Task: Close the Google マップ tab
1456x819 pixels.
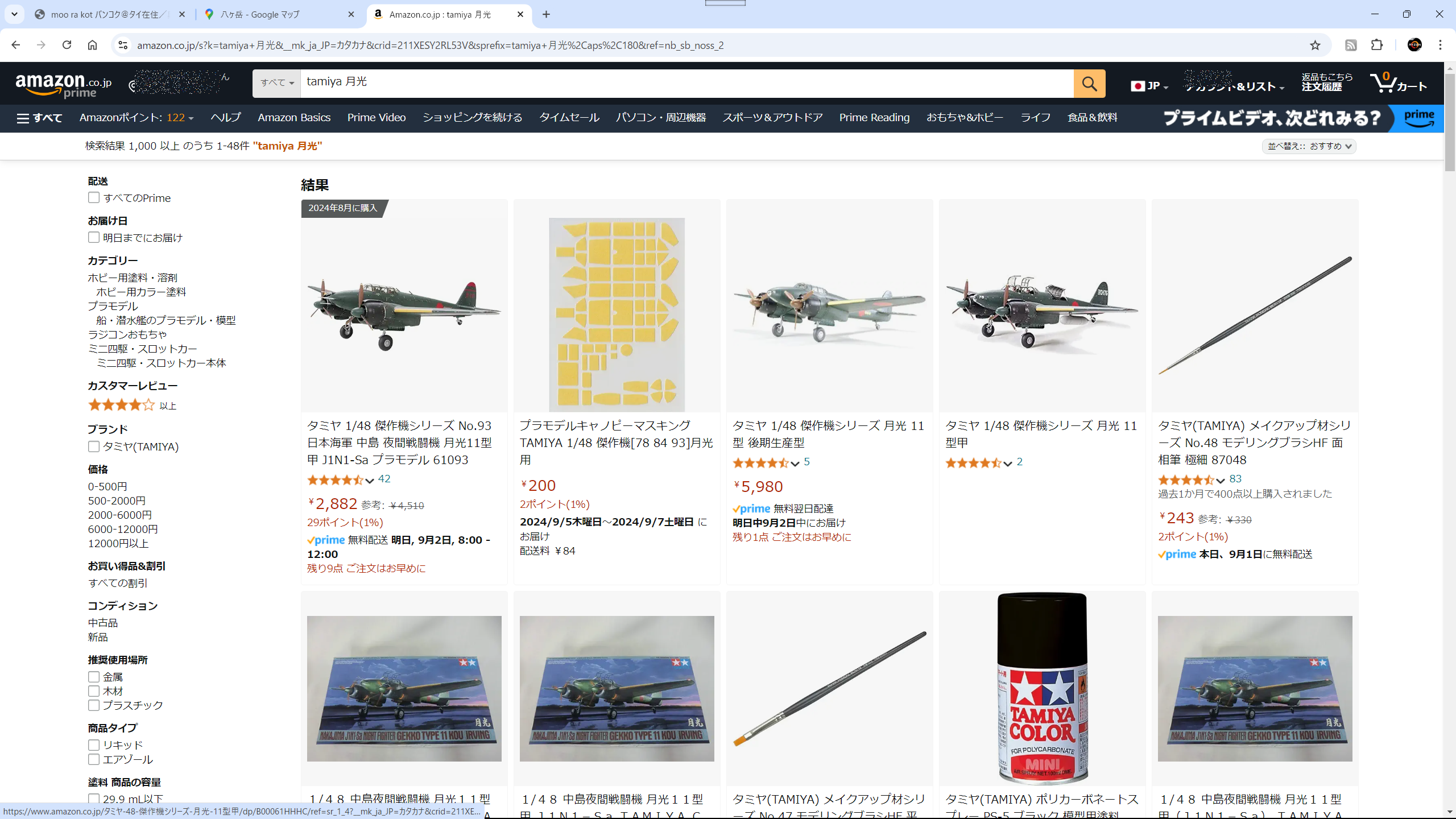Action: tap(351, 14)
